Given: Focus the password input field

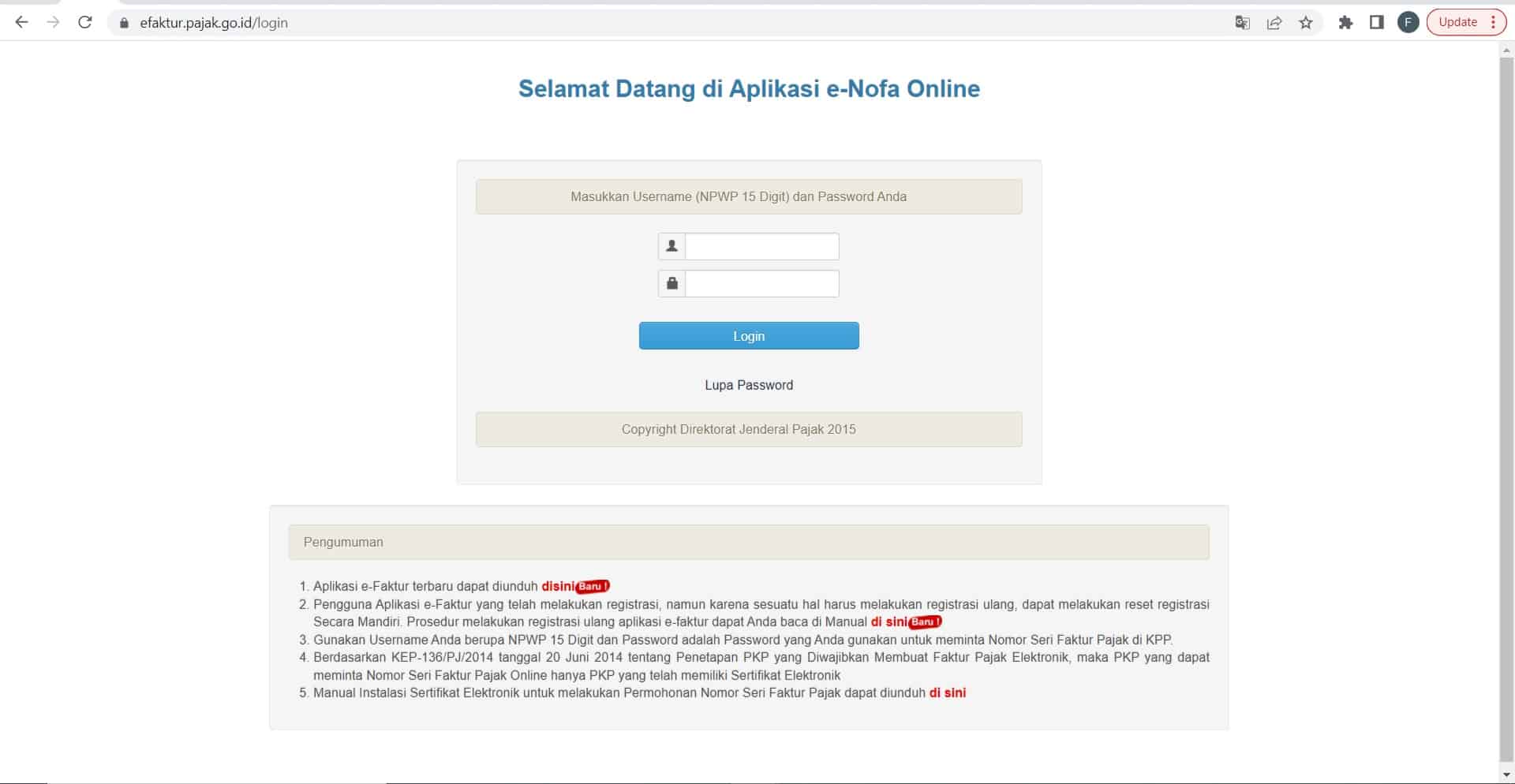Looking at the screenshot, I should (761, 283).
